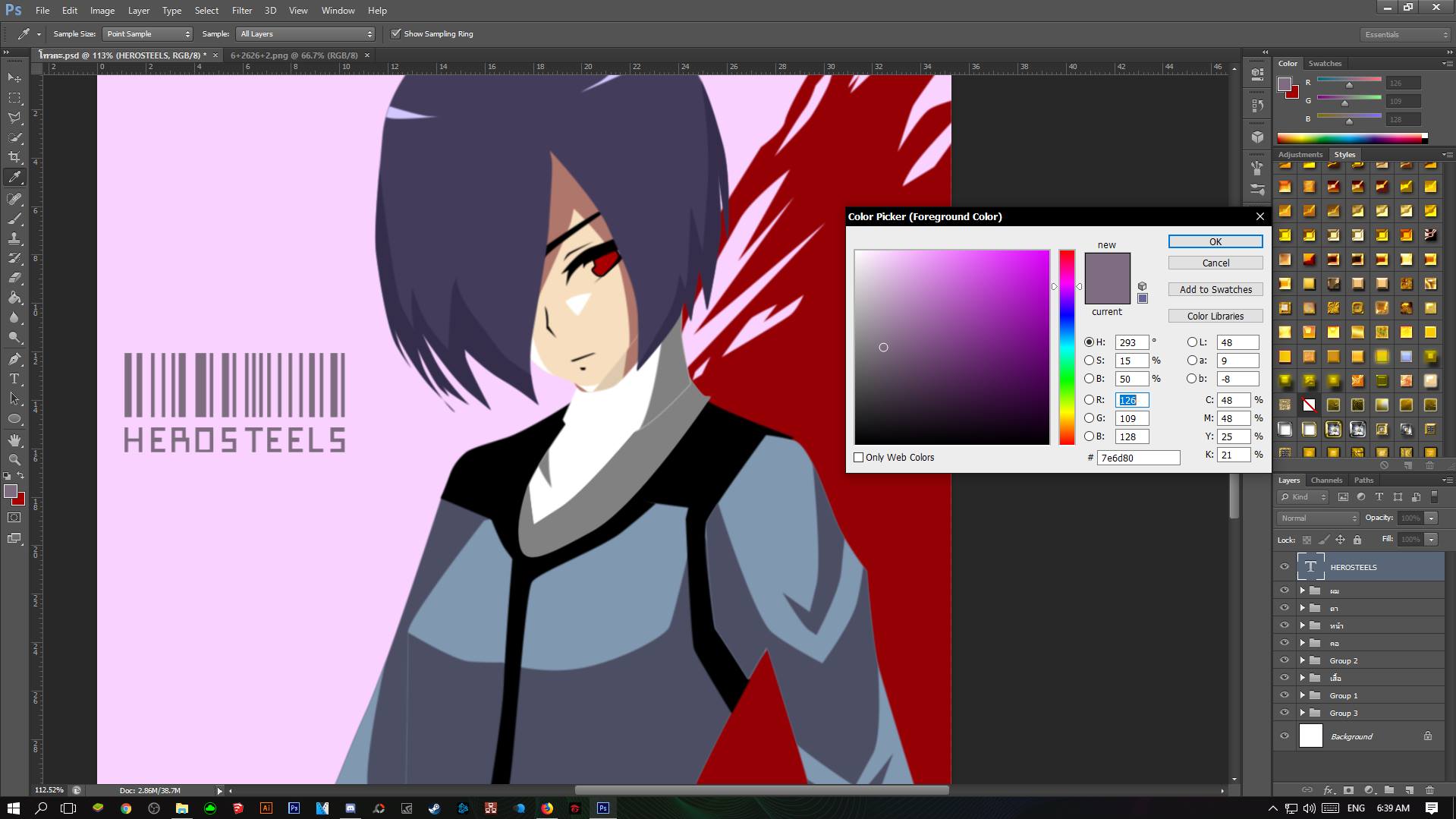The height and width of the screenshot is (819, 1456).
Task: Select the Path Selection tool
Action: 14,398
